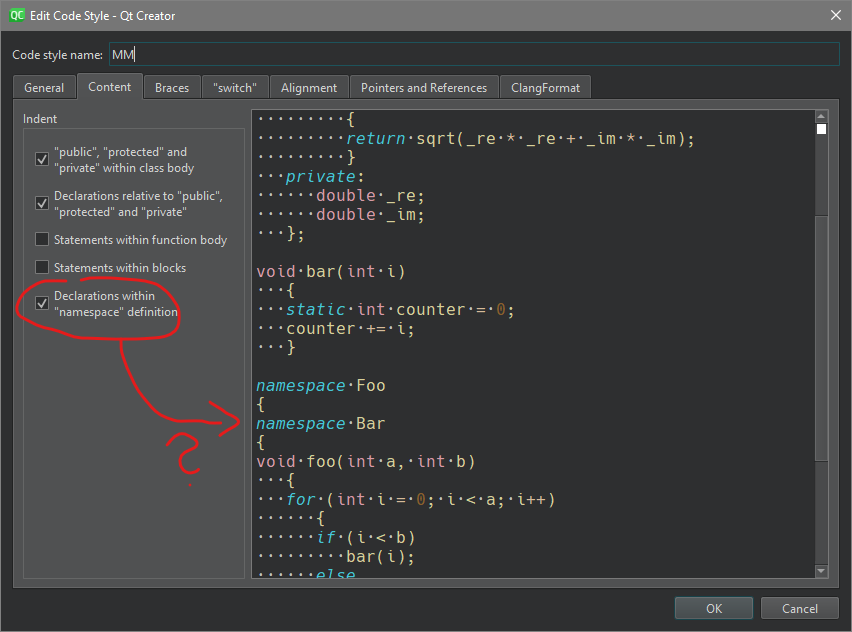Click the "Indent" group label
The height and width of the screenshot is (632, 852).
click(40, 118)
